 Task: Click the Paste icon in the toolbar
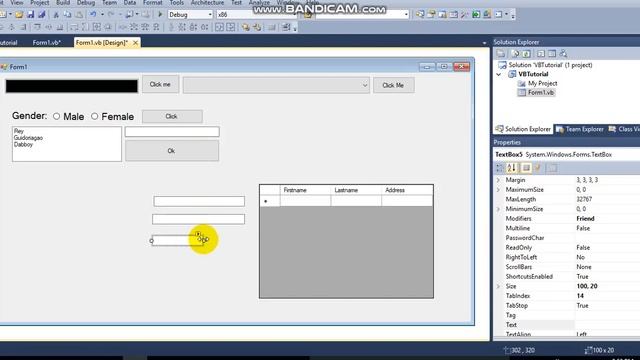[79, 15]
